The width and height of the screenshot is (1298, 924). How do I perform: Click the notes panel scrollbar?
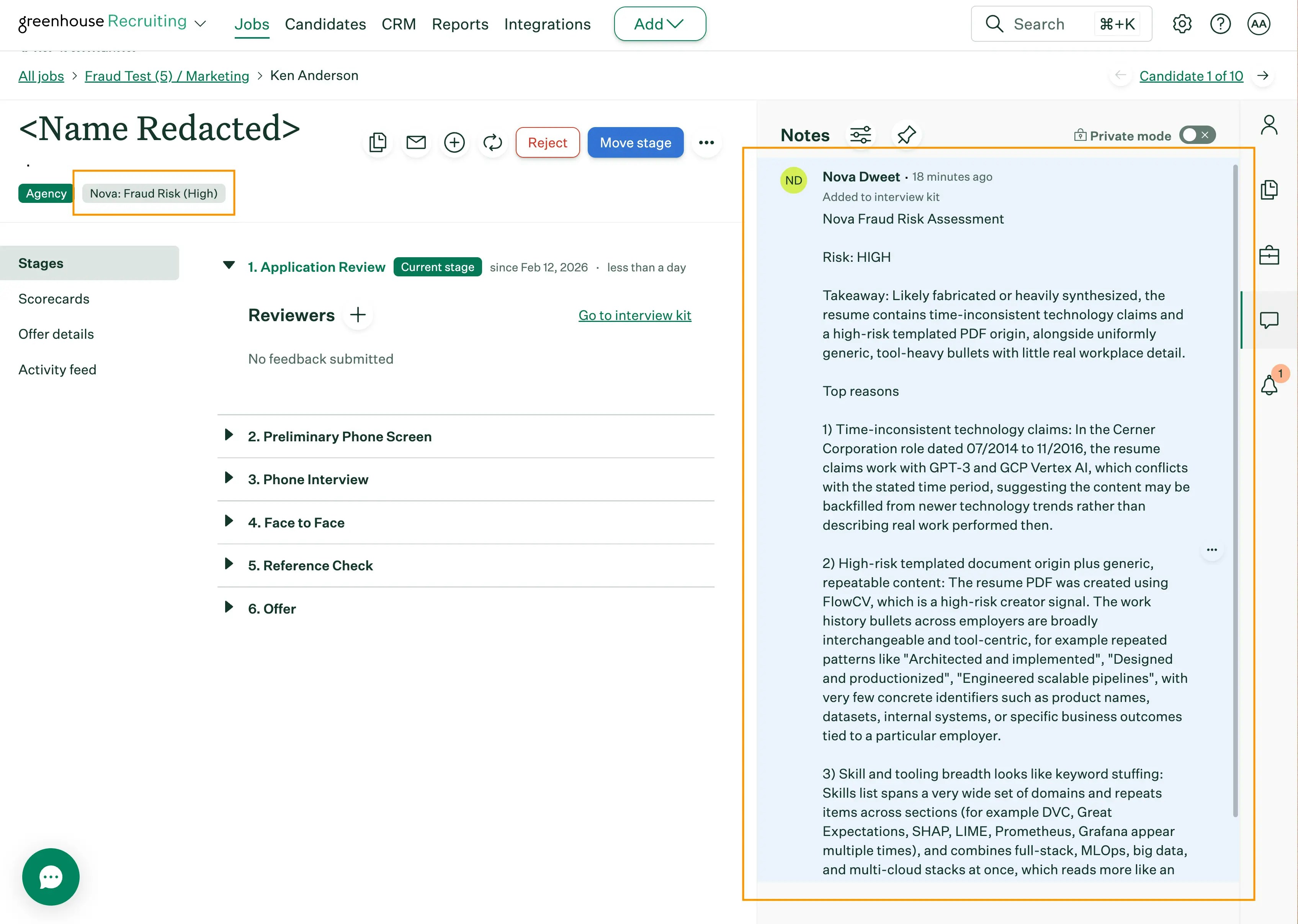pos(1235,489)
